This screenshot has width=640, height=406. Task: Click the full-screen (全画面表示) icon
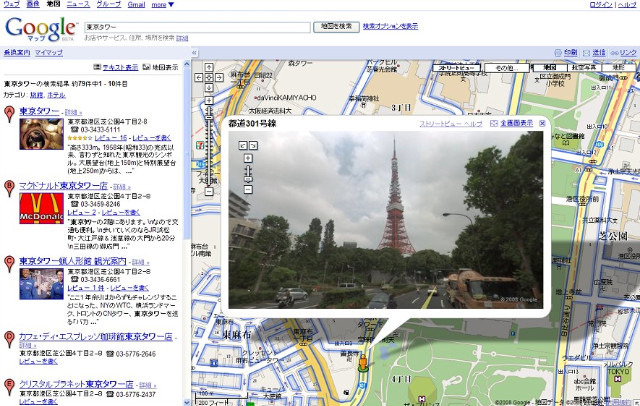click(x=493, y=123)
